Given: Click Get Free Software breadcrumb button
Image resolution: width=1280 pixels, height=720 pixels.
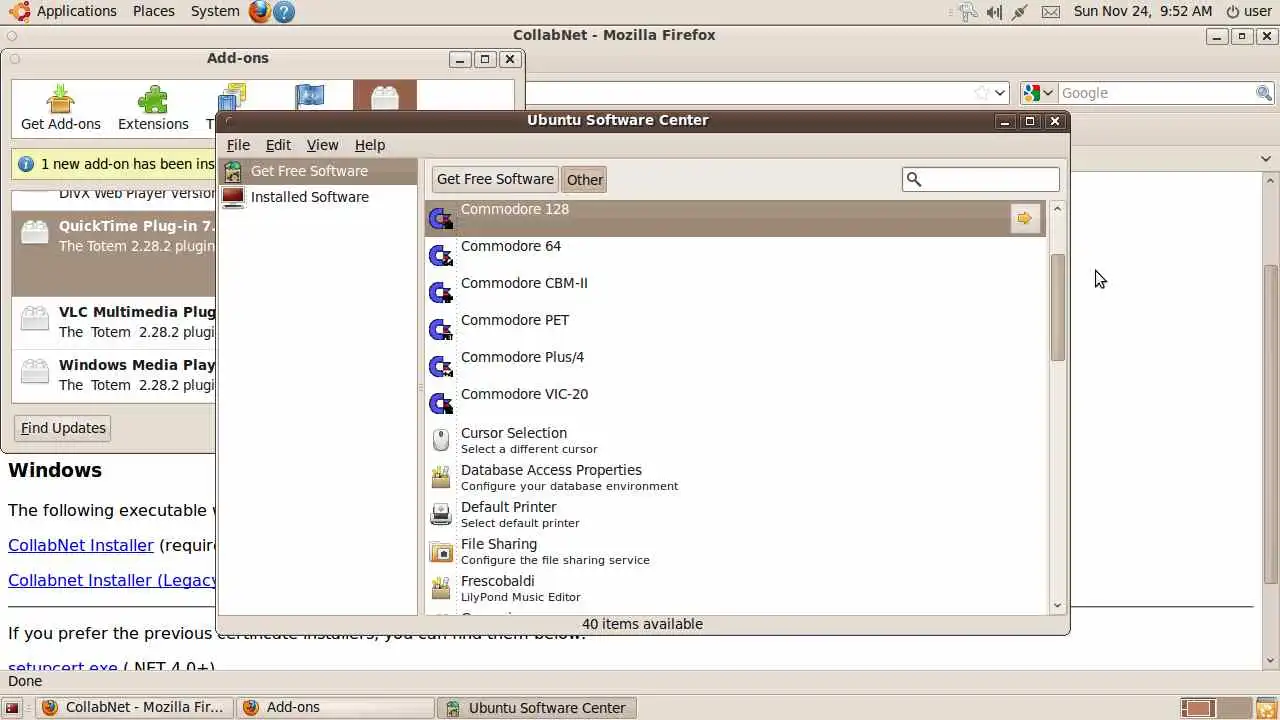Looking at the screenshot, I should tap(495, 179).
